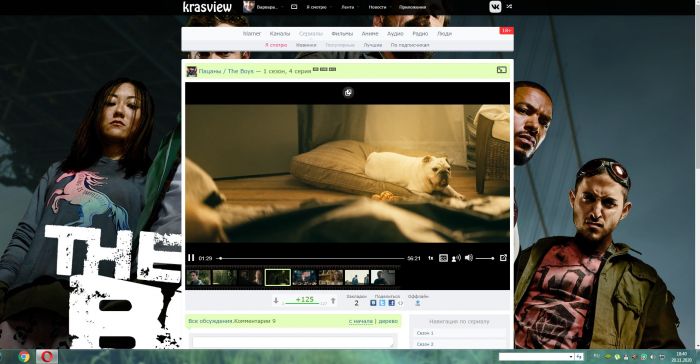Open the audio track voice icon

(x=456, y=258)
